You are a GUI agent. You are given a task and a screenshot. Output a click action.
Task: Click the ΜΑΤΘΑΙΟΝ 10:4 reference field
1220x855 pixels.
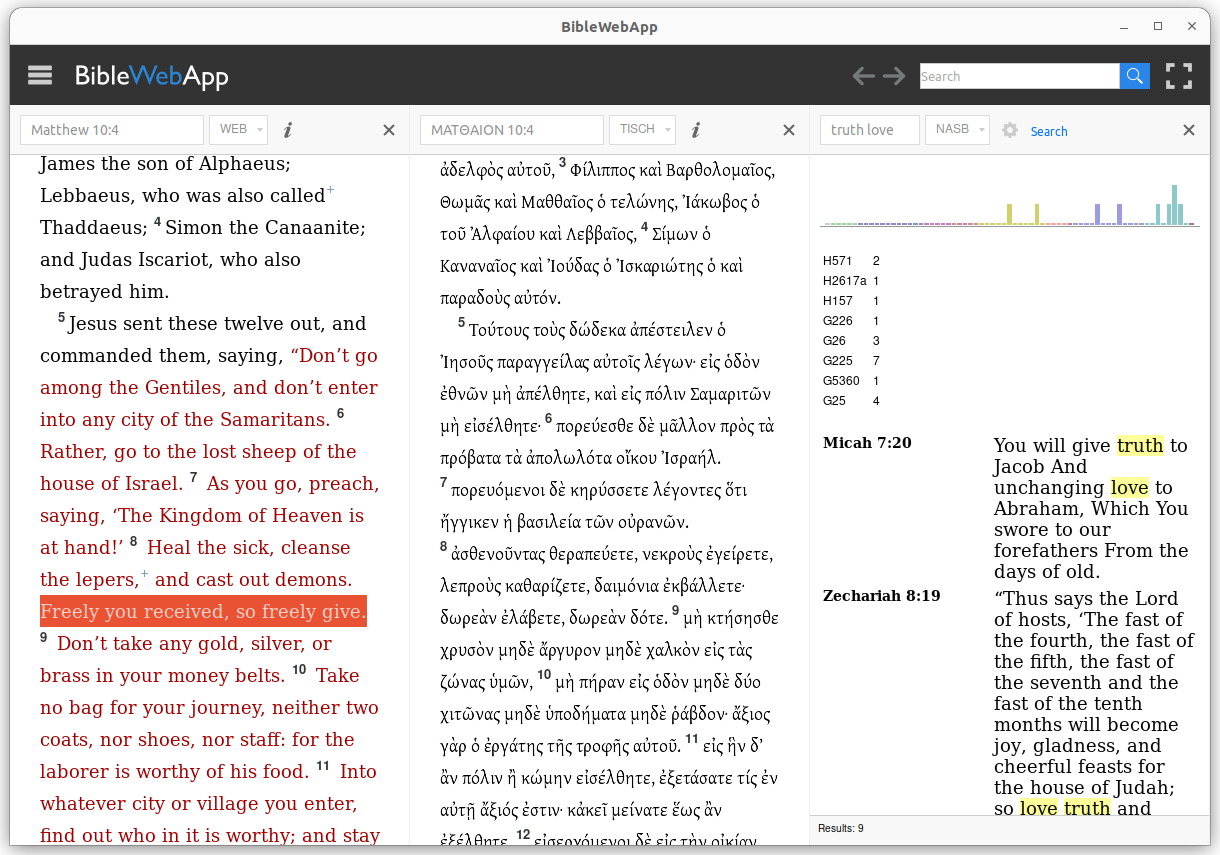[x=512, y=130]
